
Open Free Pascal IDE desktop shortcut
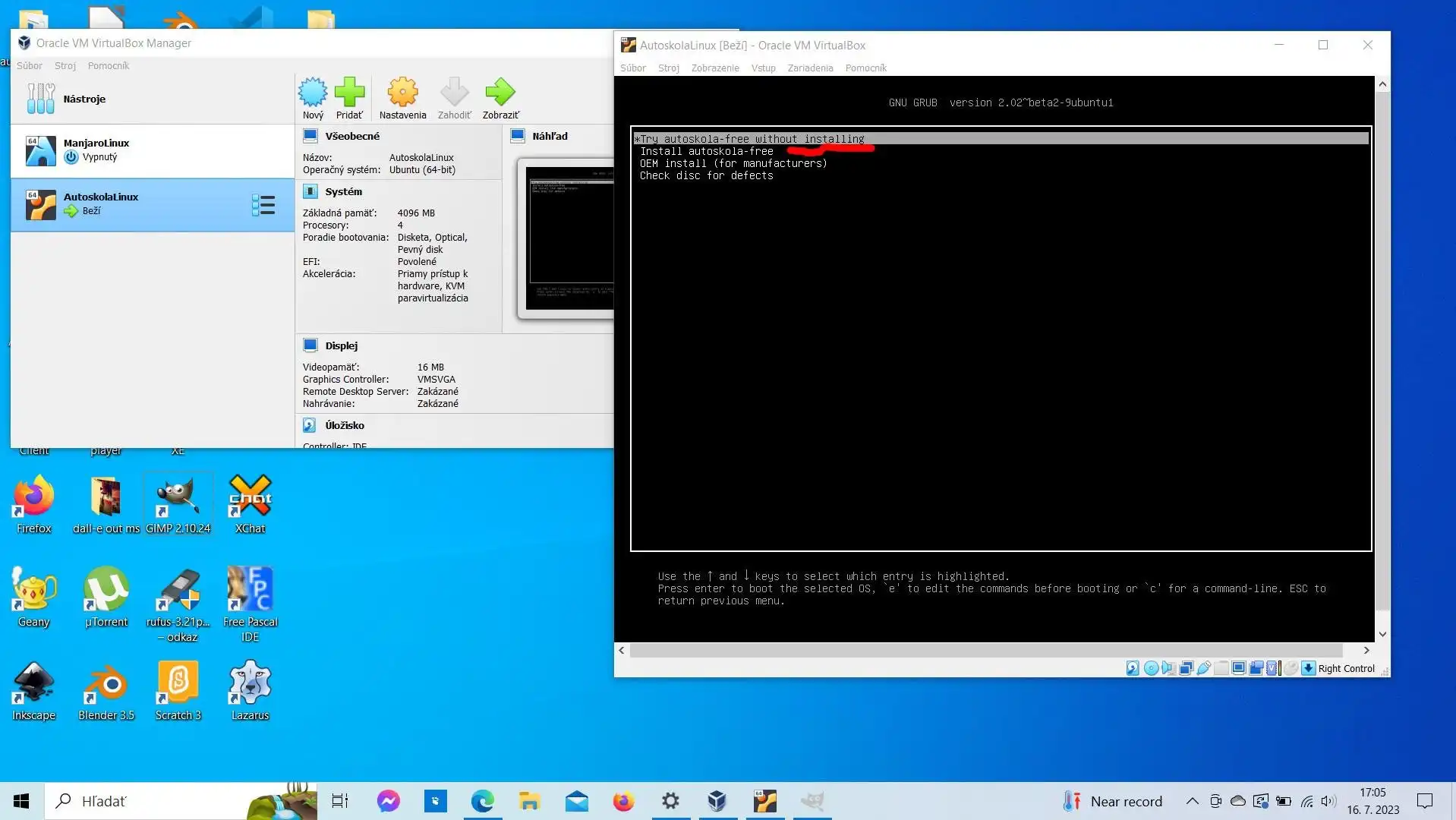pyautogui.click(x=250, y=604)
